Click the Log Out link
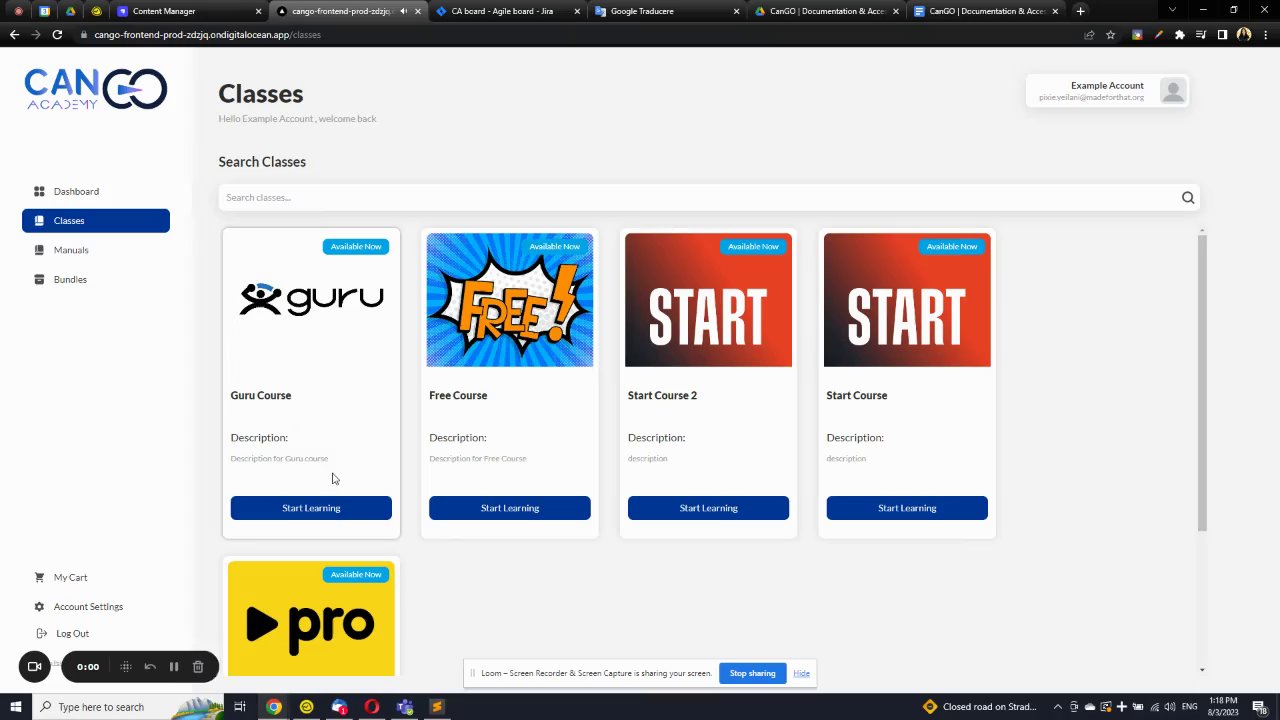The width and height of the screenshot is (1280, 720). [x=72, y=633]
